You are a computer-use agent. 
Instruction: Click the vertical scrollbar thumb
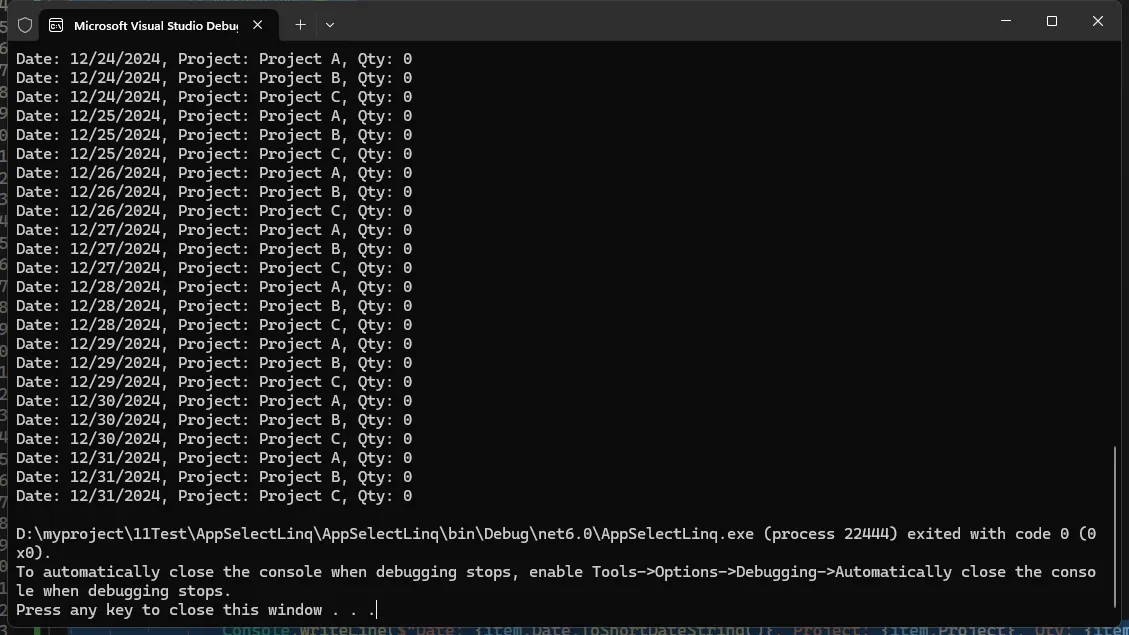click(1116, 525)
